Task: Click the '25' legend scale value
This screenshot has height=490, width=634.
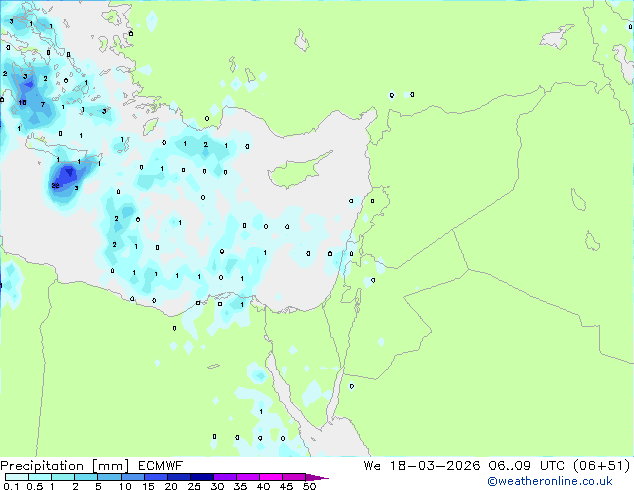Action: pyautogui.click(x=194, y=486)
